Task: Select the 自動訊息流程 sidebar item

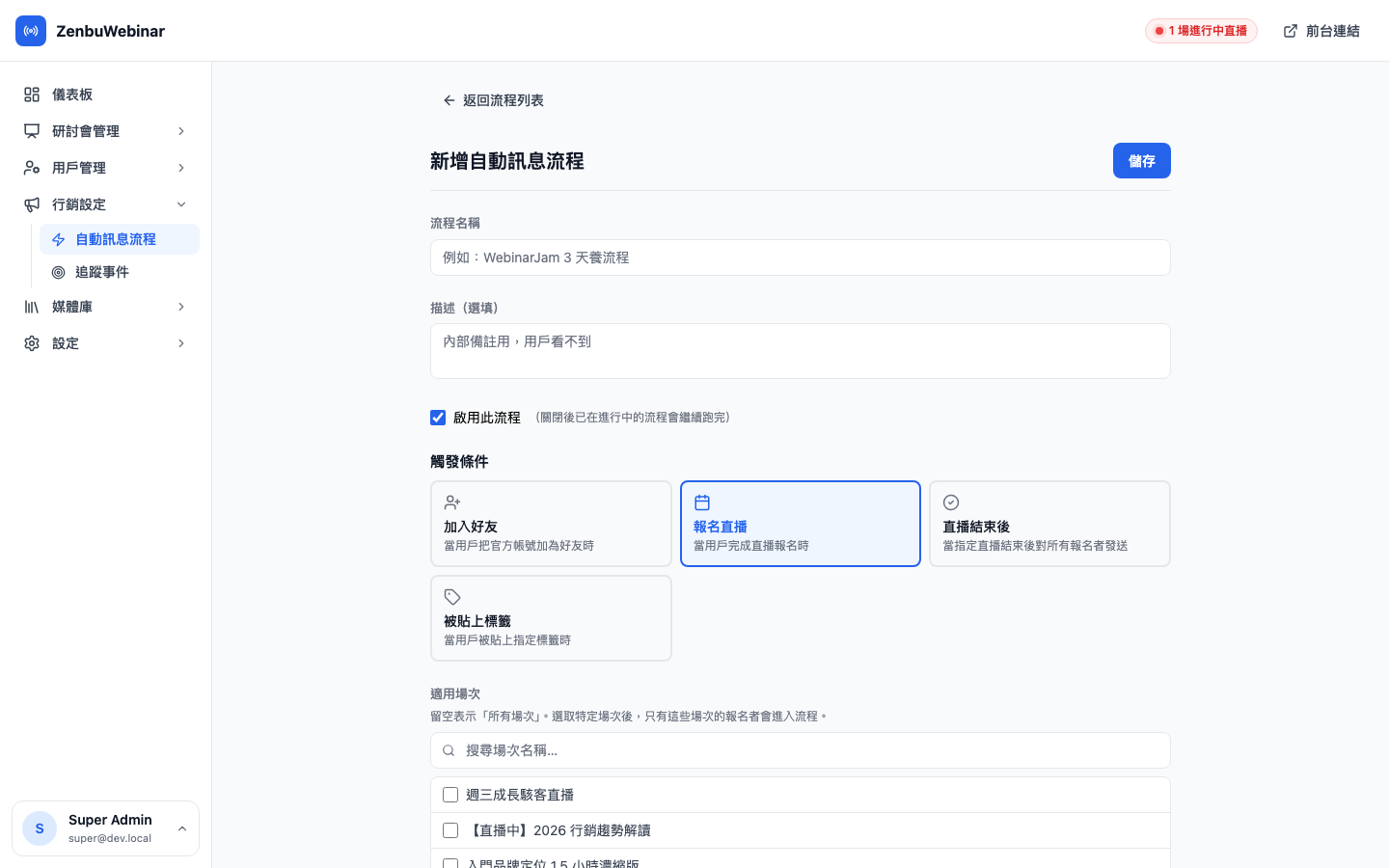Action: tap(116, 239)
